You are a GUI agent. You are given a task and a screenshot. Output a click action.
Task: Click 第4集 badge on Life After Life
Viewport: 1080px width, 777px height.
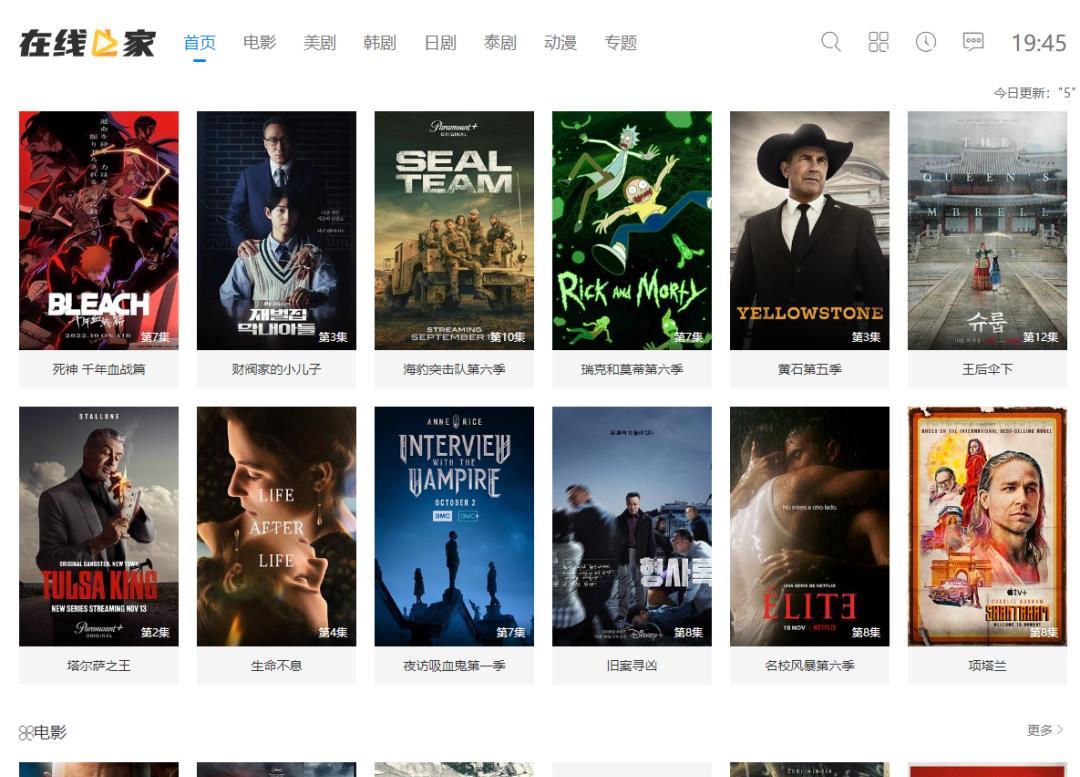(x=333, y=632)
